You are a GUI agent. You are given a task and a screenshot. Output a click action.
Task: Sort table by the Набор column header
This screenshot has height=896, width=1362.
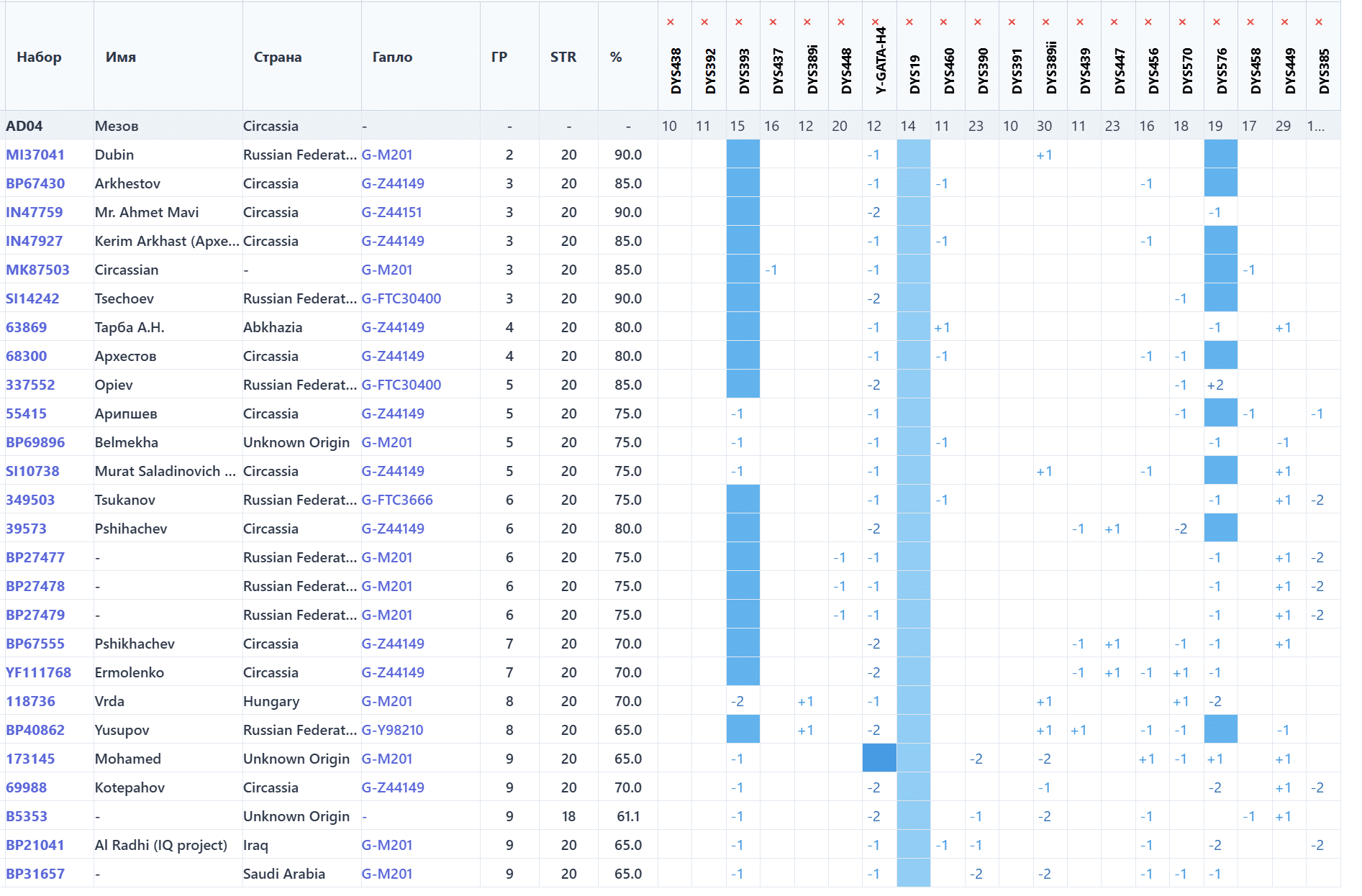[40, 57]
